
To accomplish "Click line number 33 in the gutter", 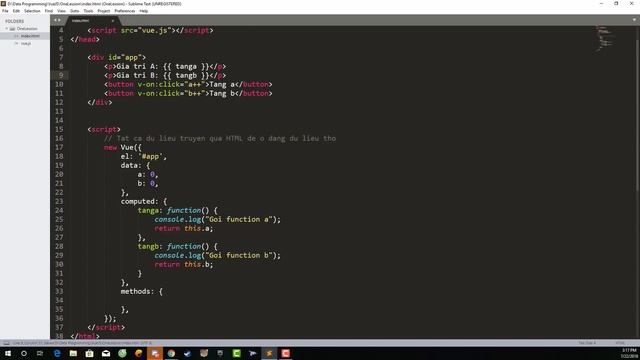I will coord(59,291).
